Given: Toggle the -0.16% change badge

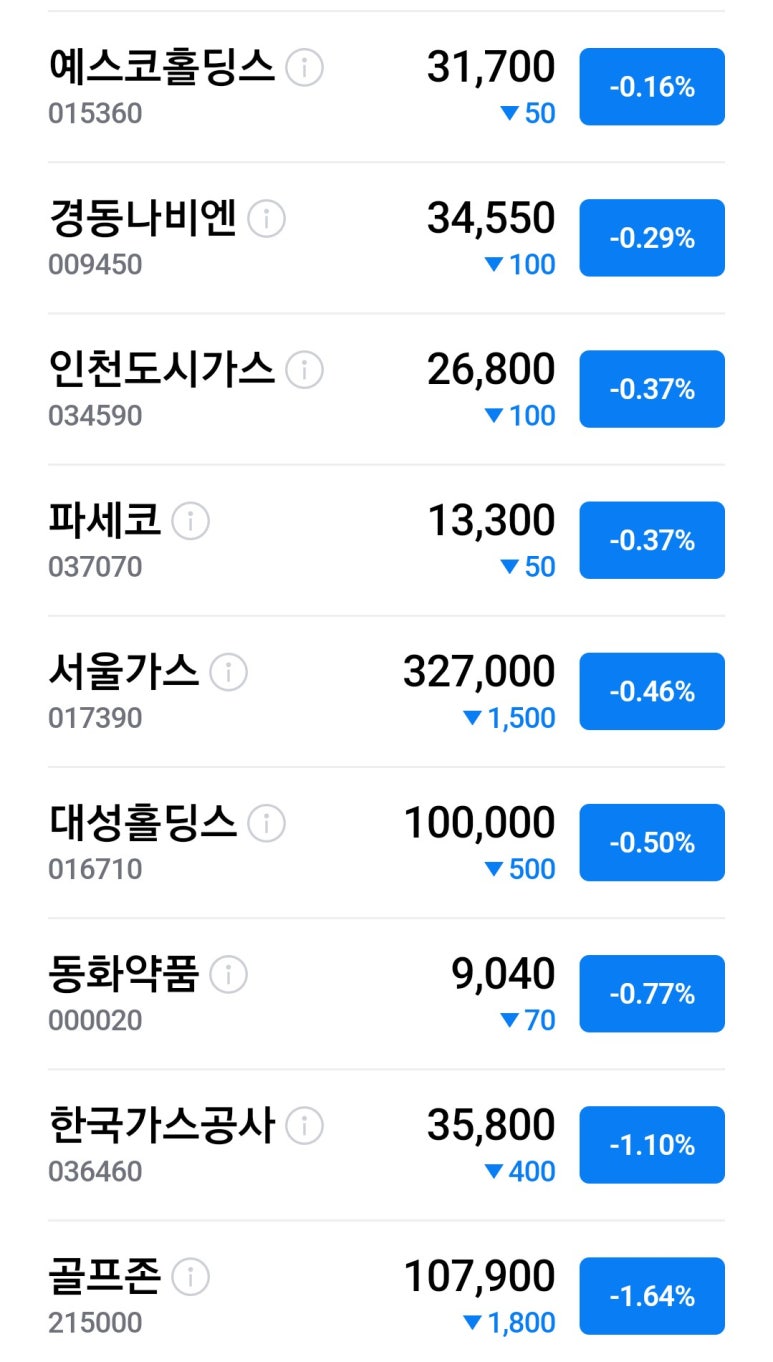Looking at the screenshot, I should click(652, 87).
